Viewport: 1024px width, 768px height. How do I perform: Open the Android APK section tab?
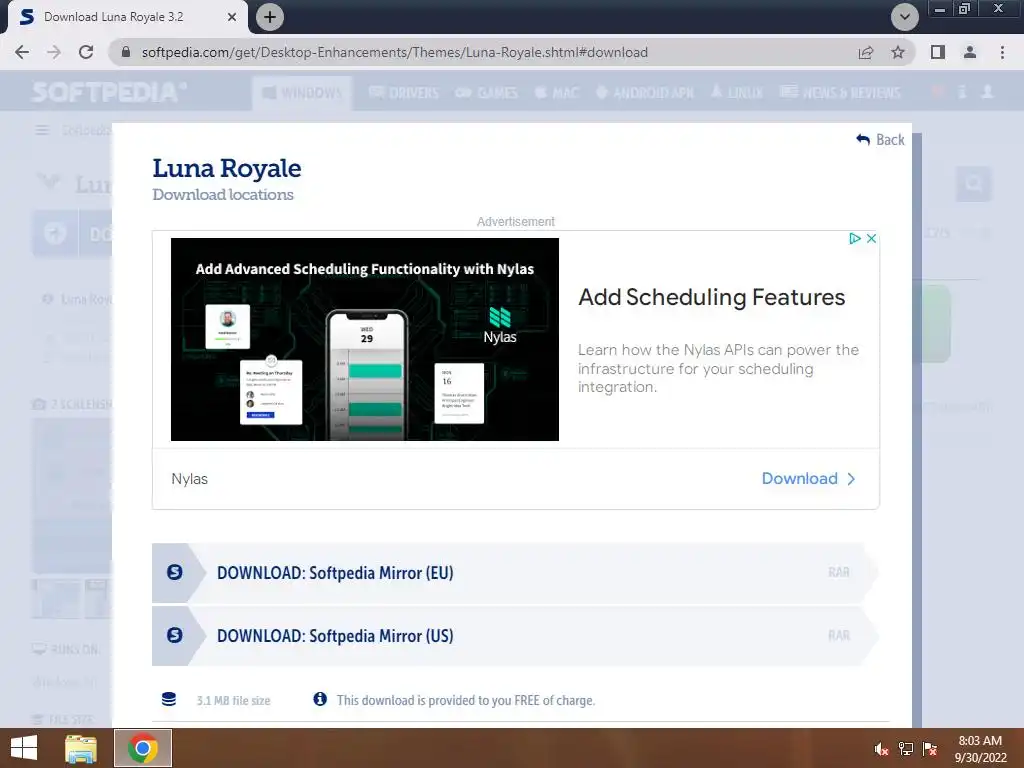(645, 93)
